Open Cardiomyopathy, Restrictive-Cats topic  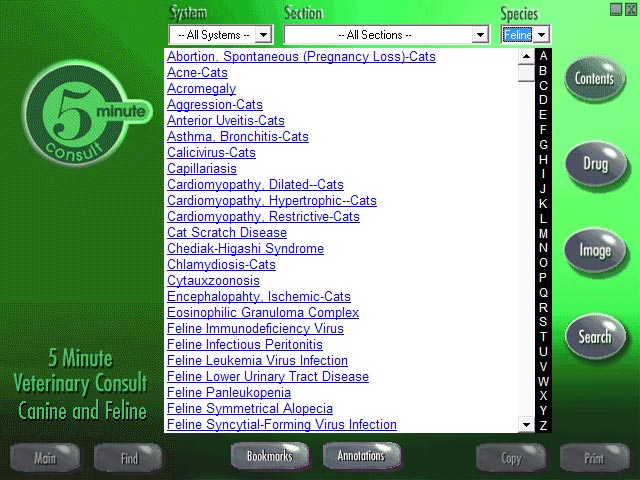pyautogui.click(x=263, y=216)
